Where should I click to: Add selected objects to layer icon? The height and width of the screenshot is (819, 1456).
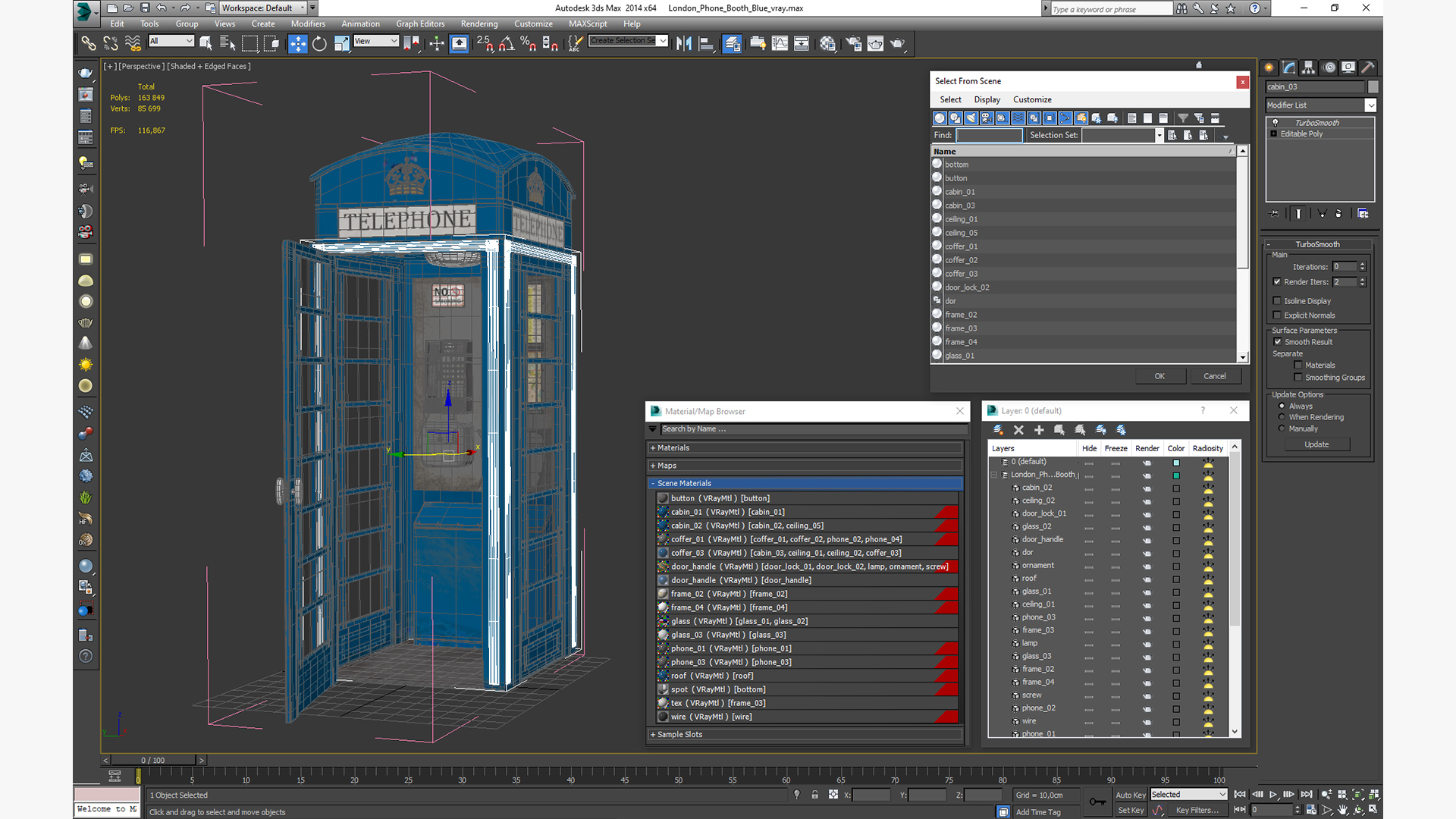tap(1039, 430)
